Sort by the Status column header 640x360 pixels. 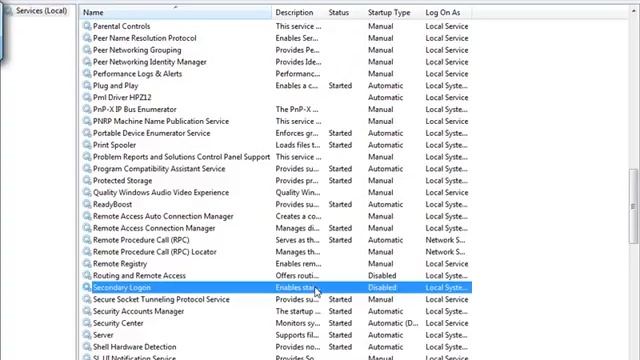click(x=344, y=13)
